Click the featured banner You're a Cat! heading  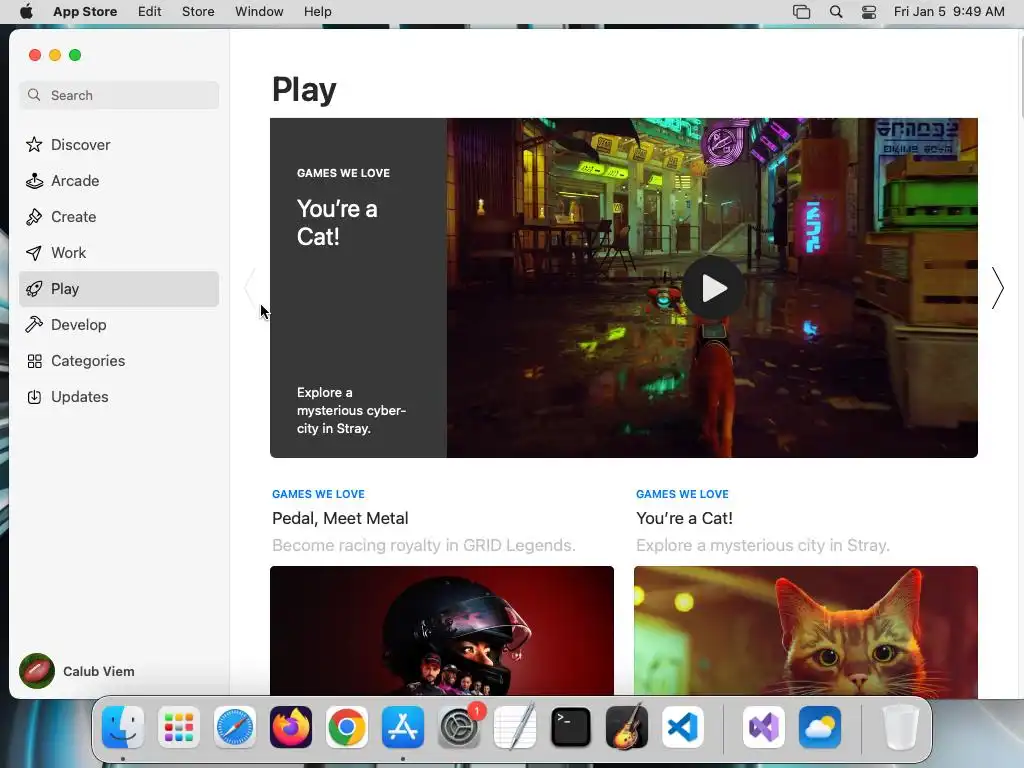click(337, 223)
